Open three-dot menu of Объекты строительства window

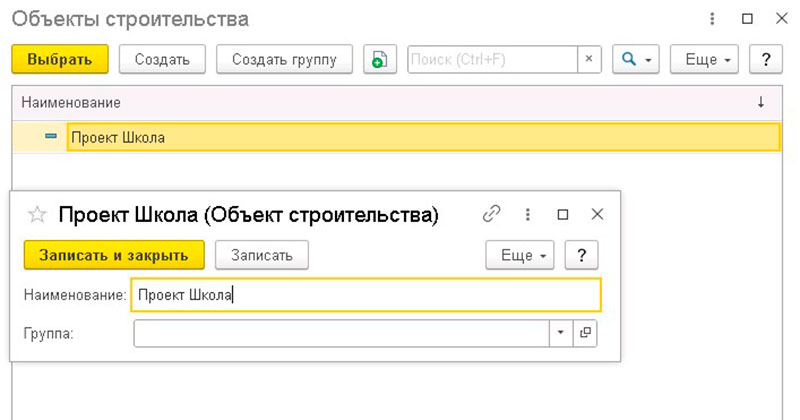coord(712,19)
